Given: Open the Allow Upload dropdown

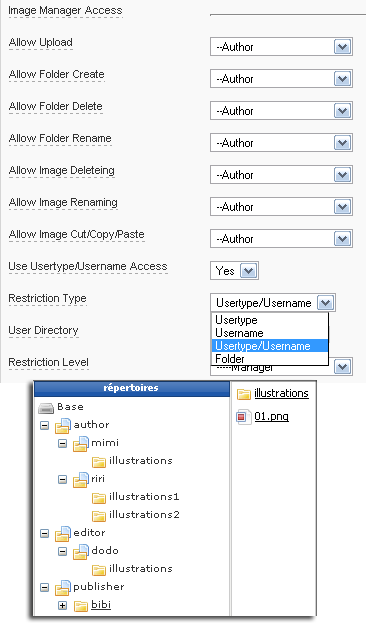Looking at the screenshot, I should coord(281,47).
